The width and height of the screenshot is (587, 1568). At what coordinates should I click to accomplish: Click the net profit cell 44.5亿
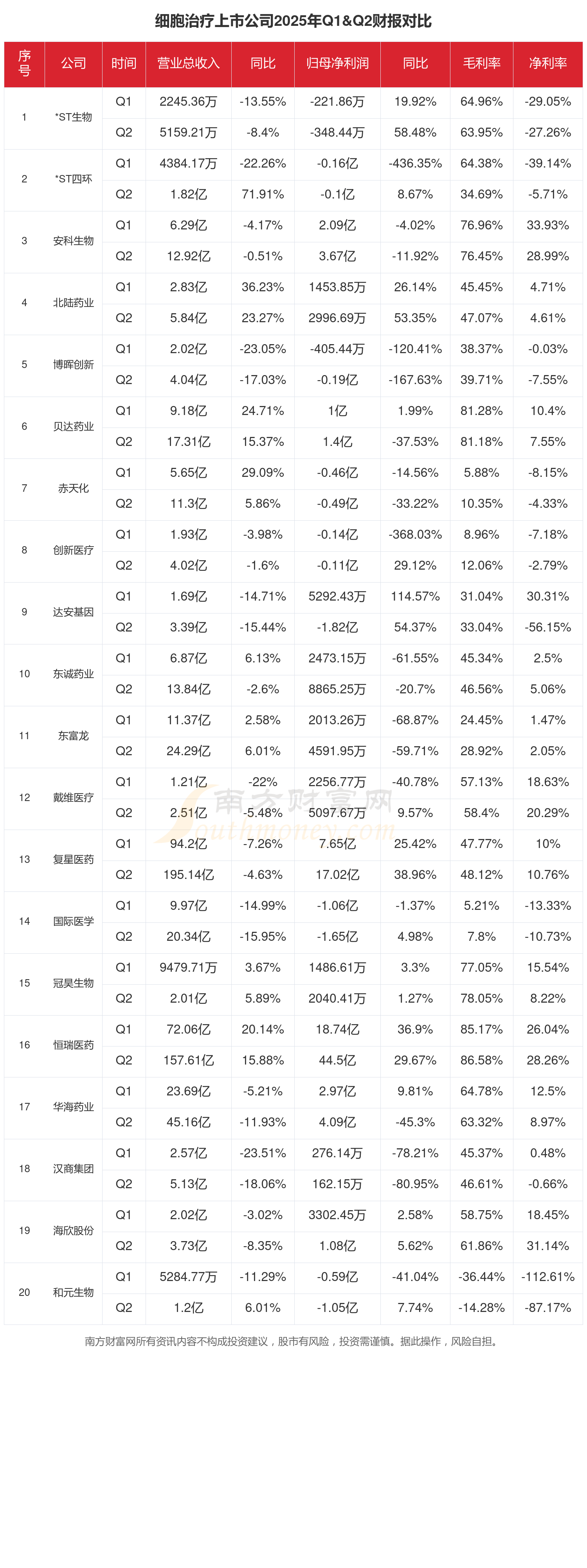(x=337, y=1060)
